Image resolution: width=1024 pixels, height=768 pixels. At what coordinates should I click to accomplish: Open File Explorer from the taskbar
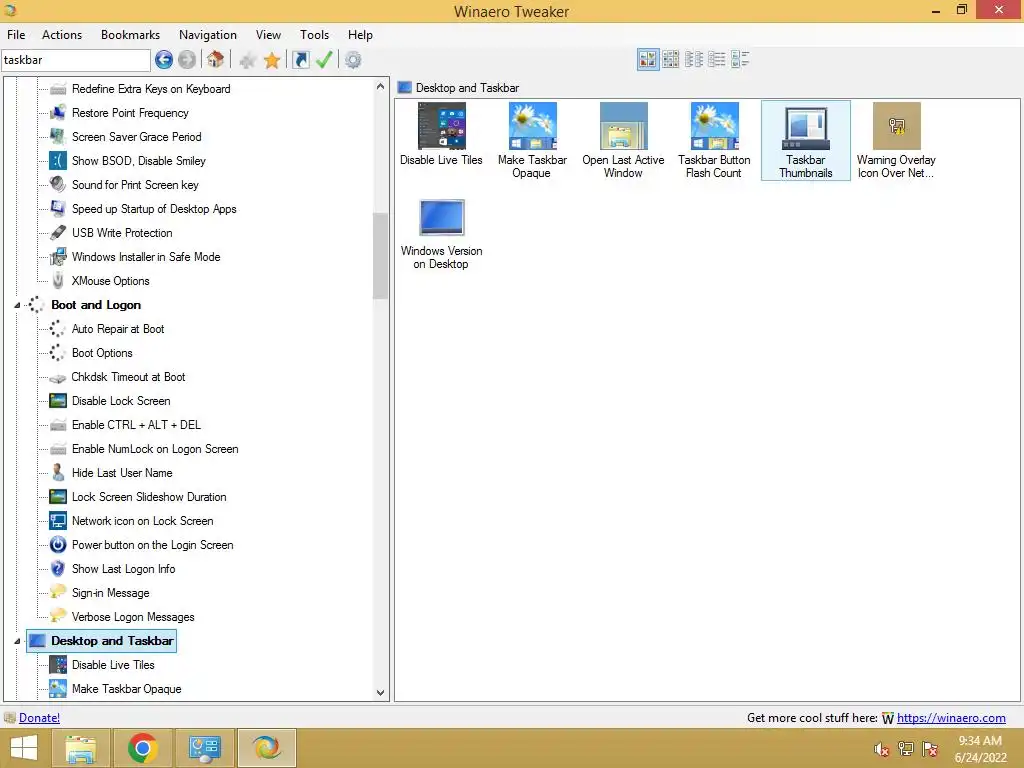coord(80,748)
